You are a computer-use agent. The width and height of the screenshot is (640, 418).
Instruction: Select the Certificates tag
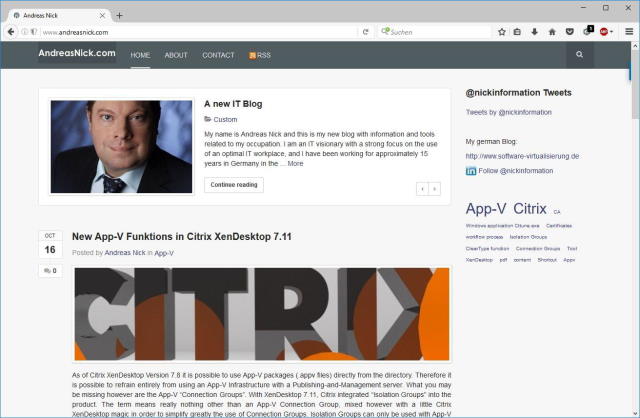(559, 226)
